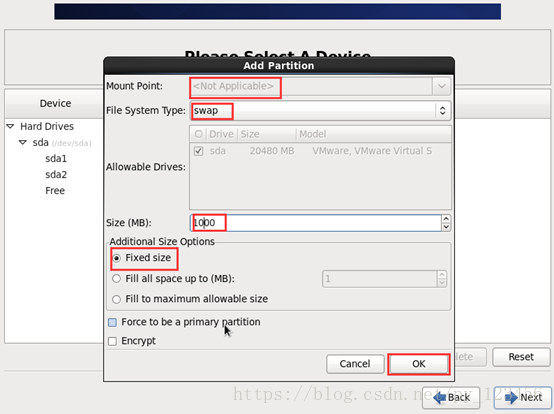This screenshot has height=414, width=554.
Task: Click the blue Next arrow icon
Action: (x=511, y=398)
